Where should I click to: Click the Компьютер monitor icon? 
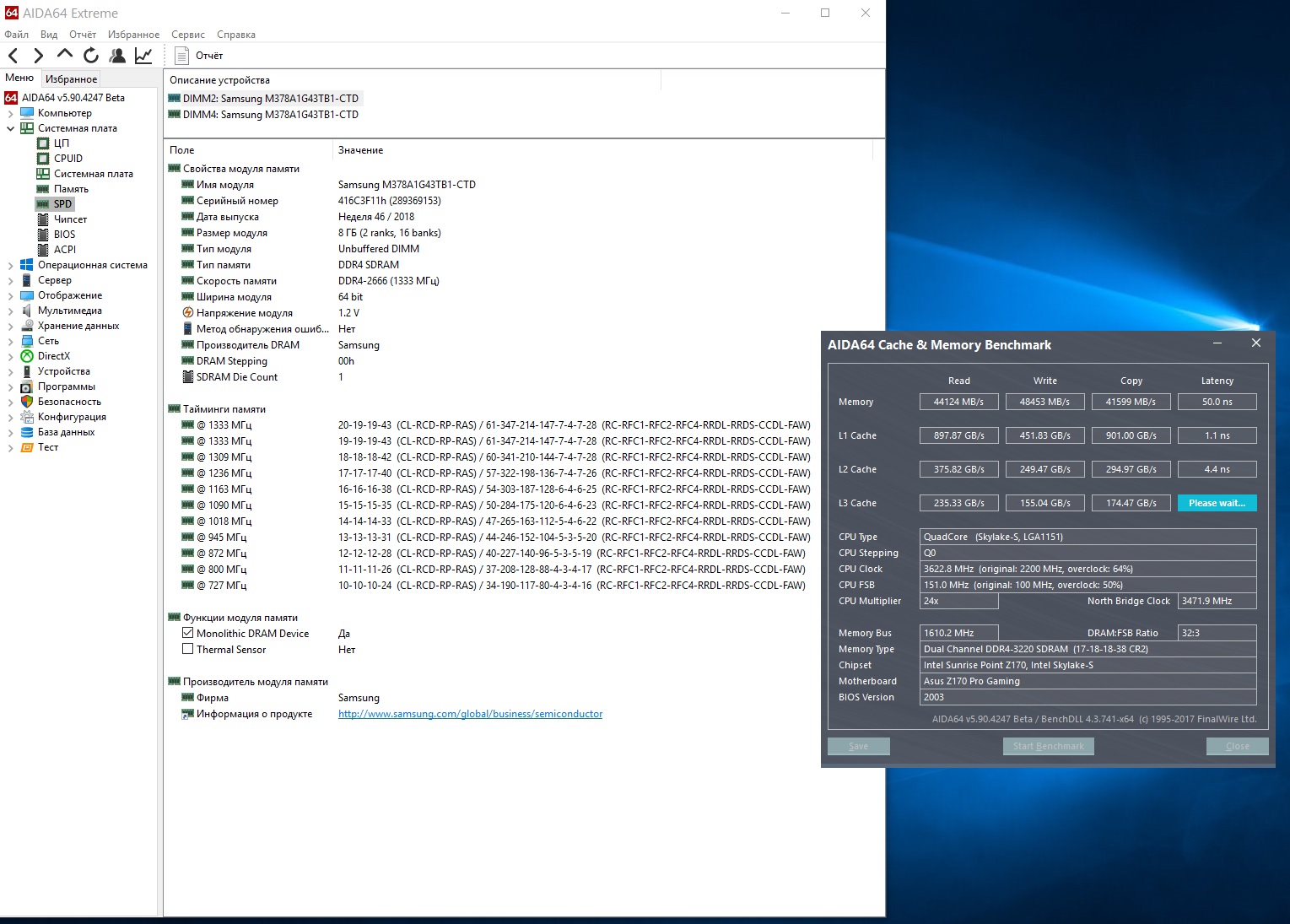[x=27, y=113]
